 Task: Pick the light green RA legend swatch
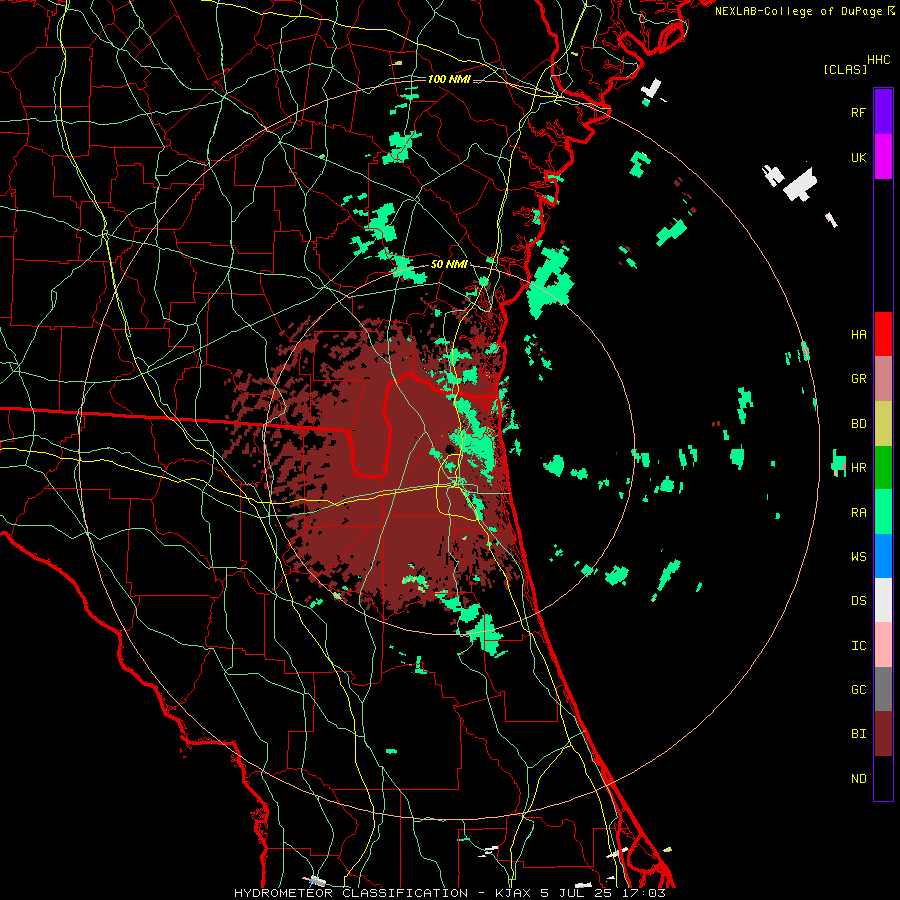[883, 512]
